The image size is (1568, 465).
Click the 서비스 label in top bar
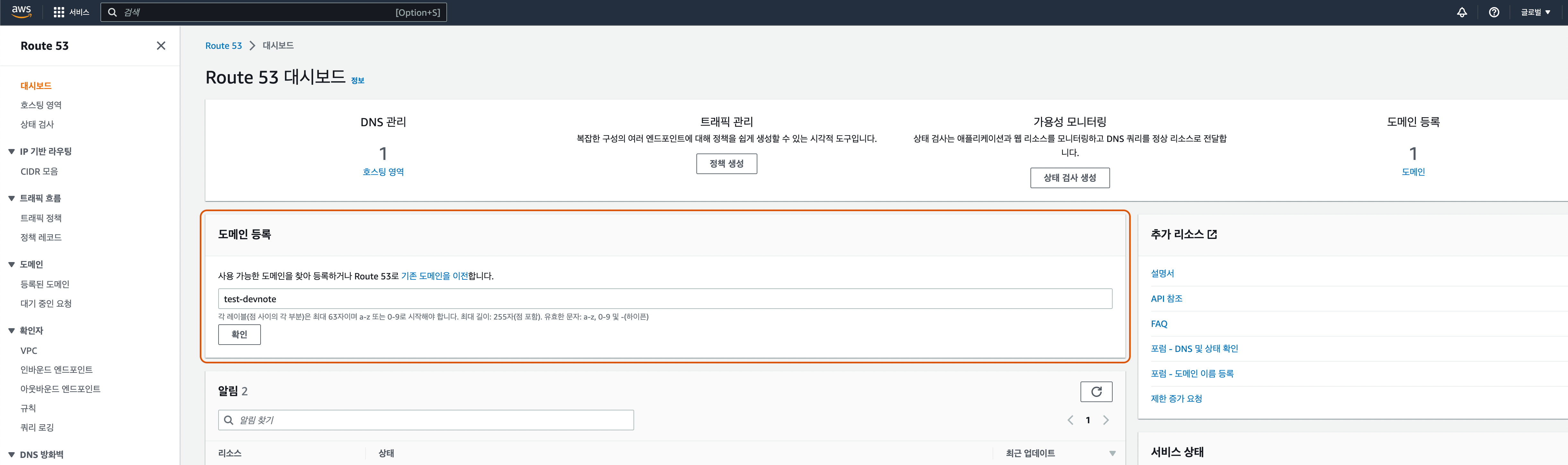[x=79, y=12]
